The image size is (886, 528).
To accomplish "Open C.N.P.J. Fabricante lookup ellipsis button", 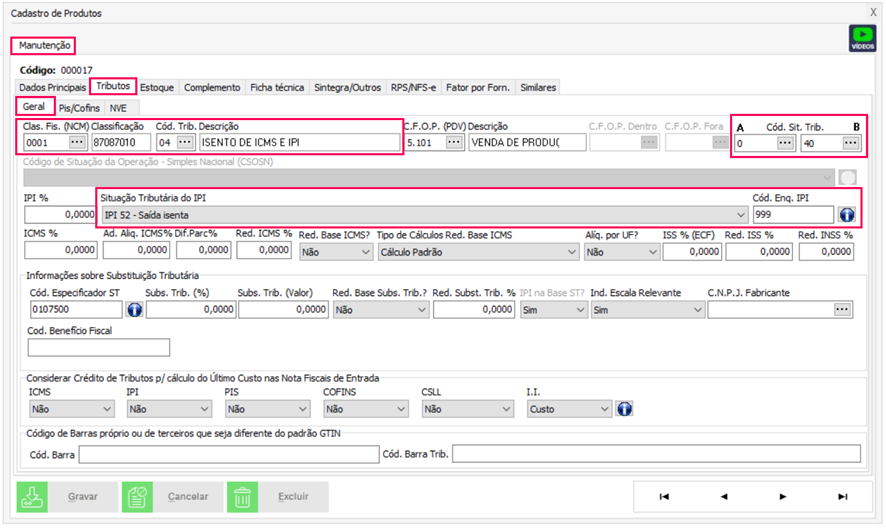I will [844, 310].
